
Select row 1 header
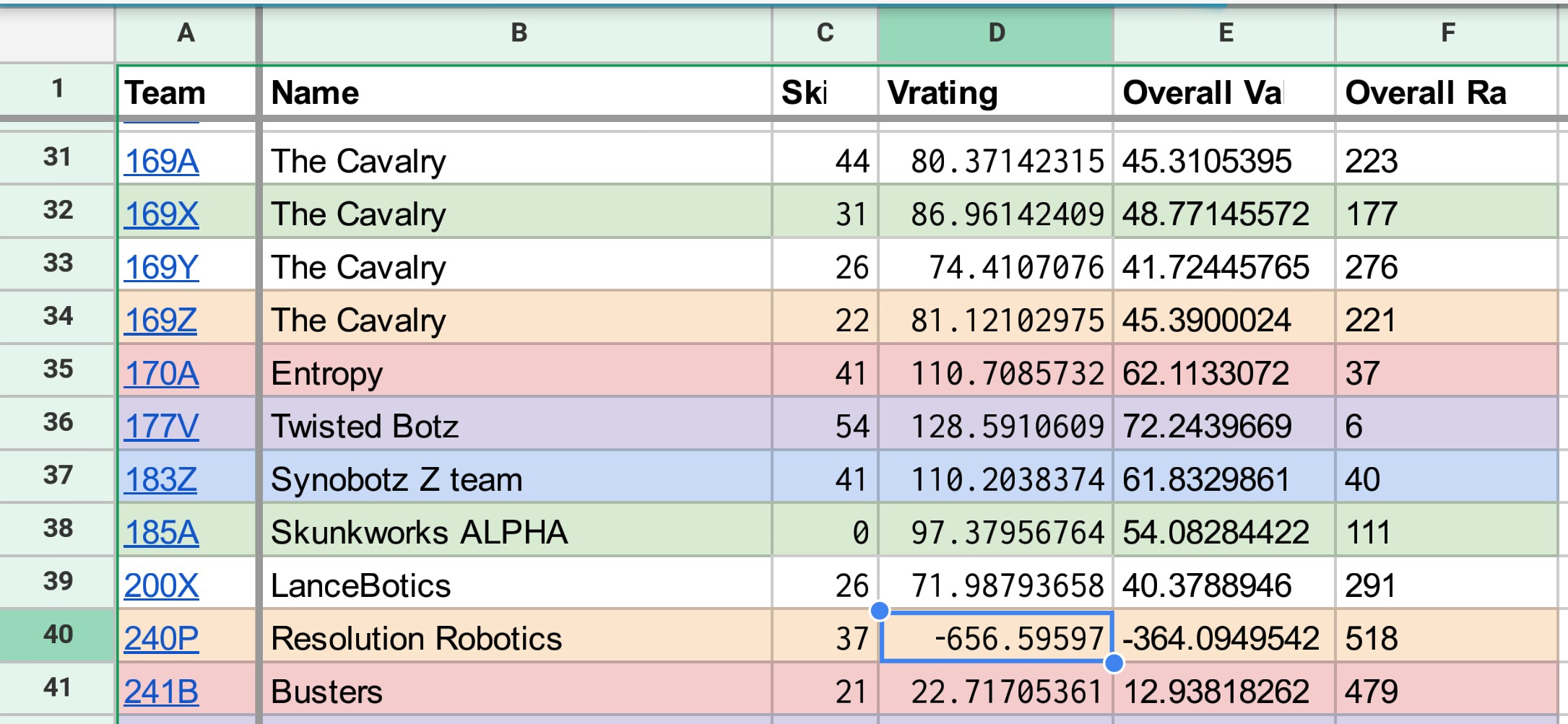[58, 90]
